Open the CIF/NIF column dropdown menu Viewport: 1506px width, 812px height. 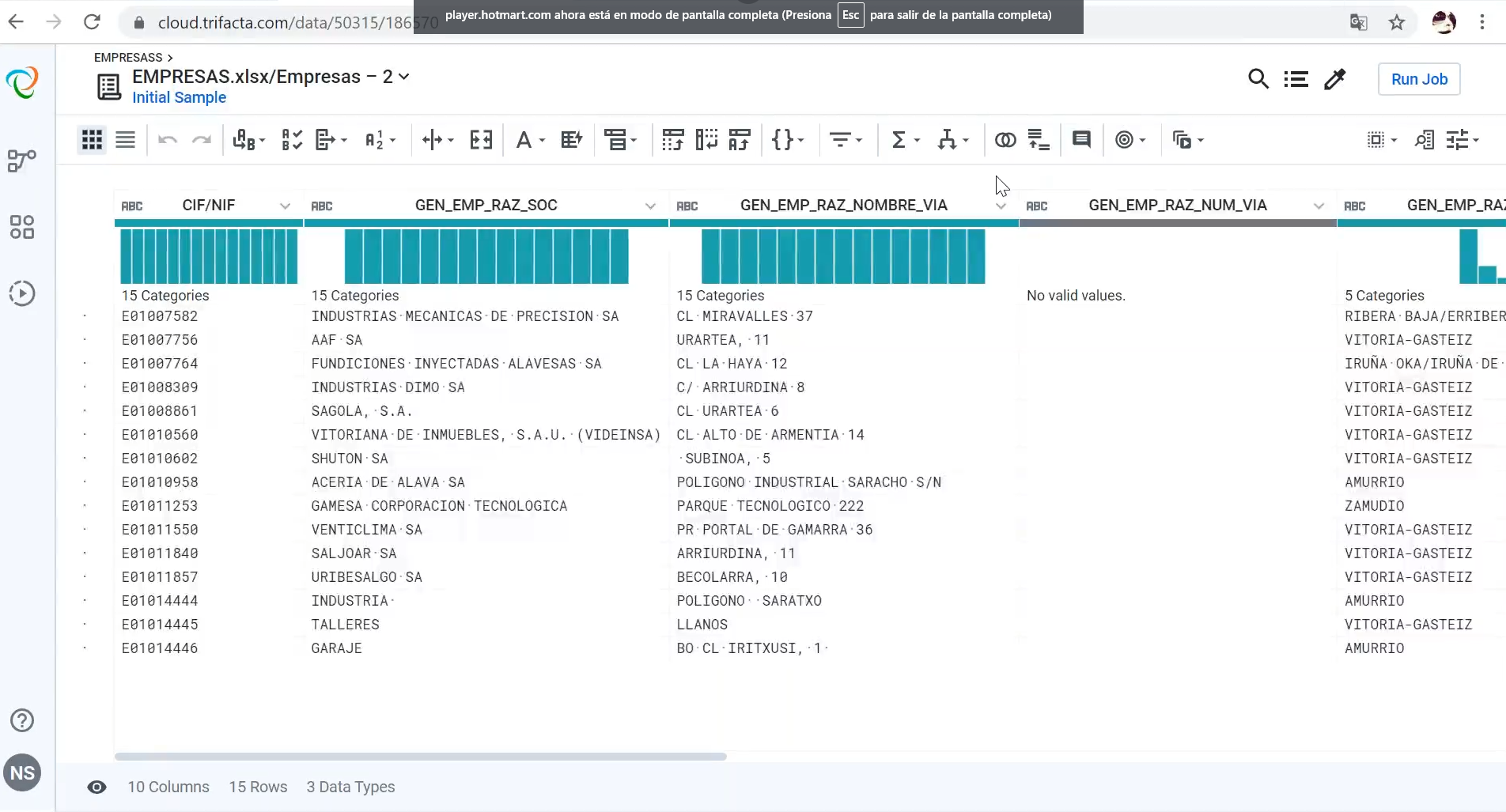[285, 206]
